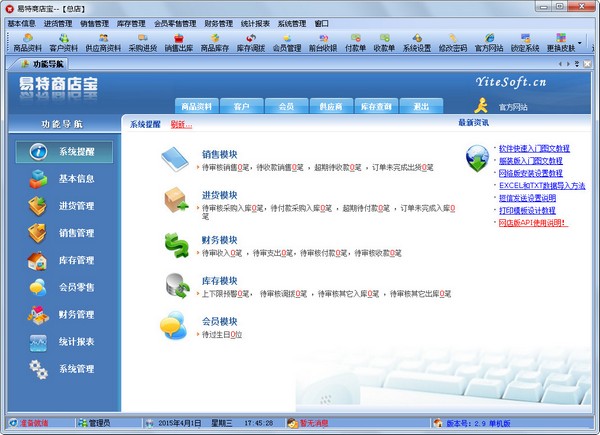The width and height of the screenshot is (600, 435).
Task: Open 软件快速入门图文教程 link
Action: pos(534,148)
